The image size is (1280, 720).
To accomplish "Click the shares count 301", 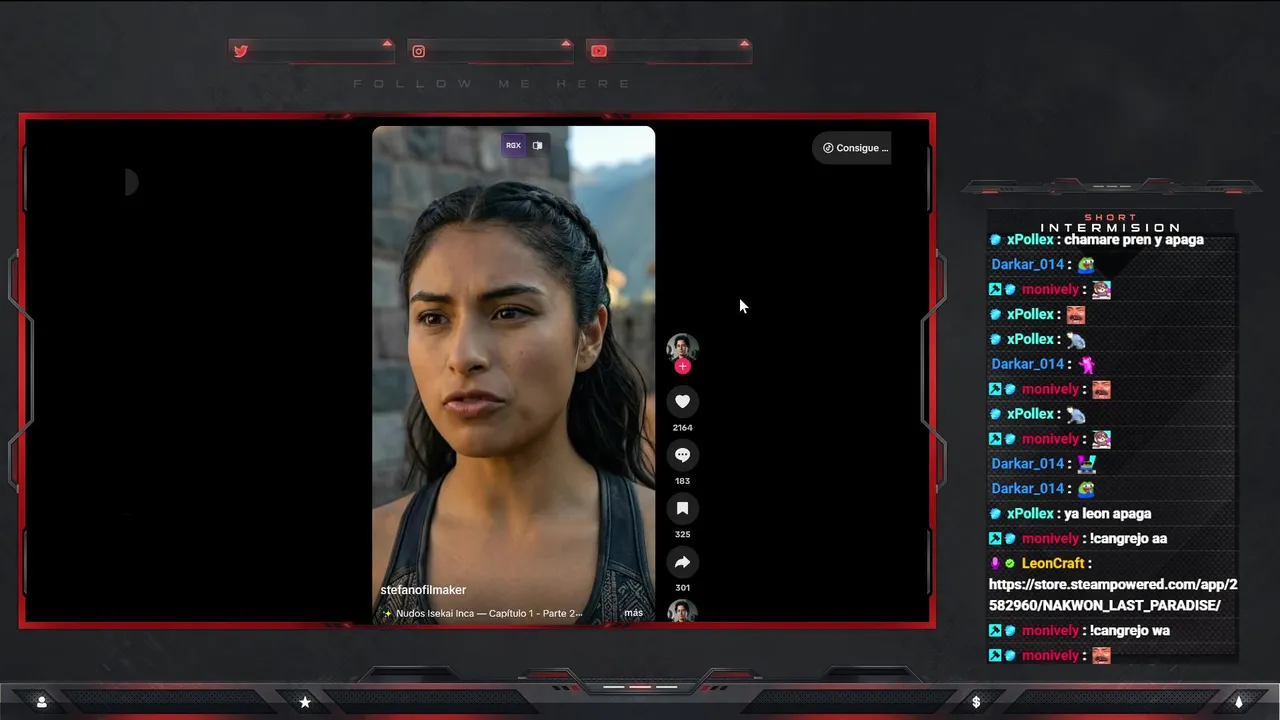I will [682, 588].
